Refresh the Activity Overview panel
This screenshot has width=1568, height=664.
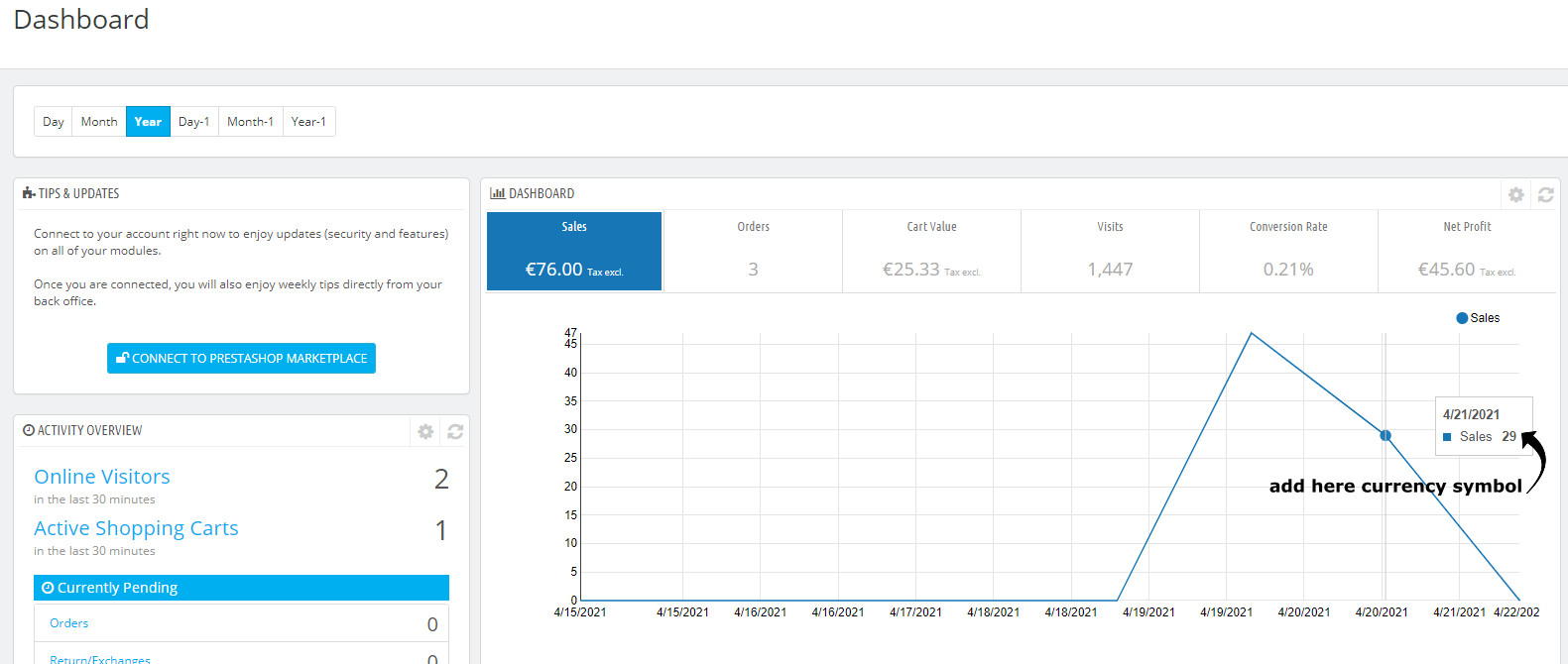[455, 431]
